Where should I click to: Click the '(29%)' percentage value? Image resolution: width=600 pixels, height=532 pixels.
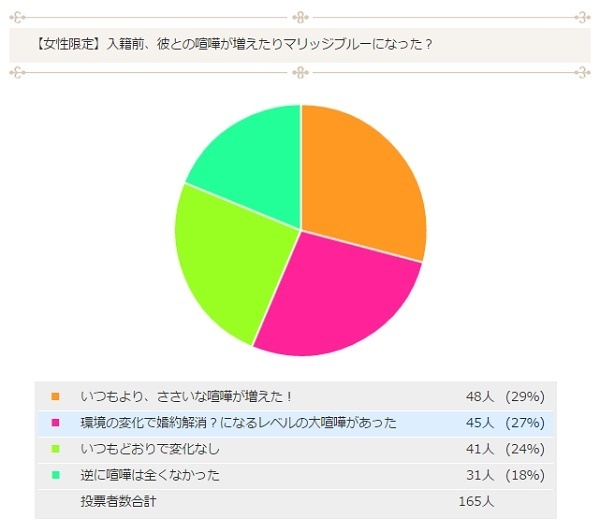(524, 396)
